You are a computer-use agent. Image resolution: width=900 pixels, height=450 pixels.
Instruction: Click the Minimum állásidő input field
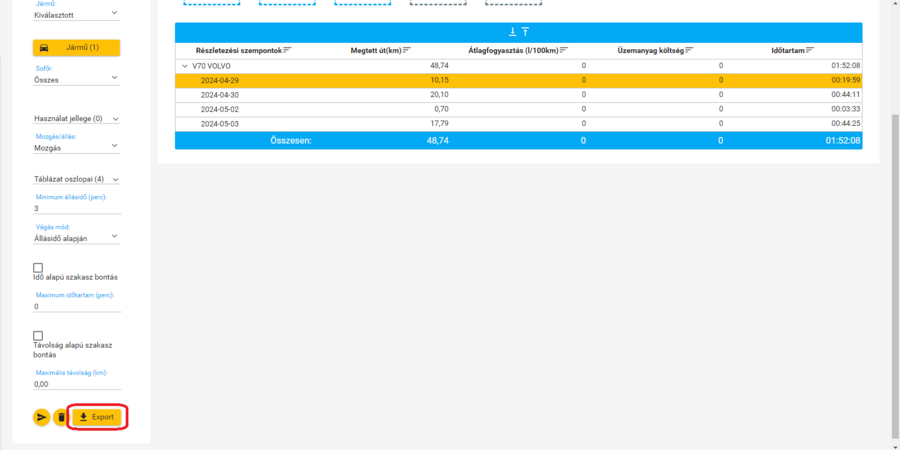[76, 209]
